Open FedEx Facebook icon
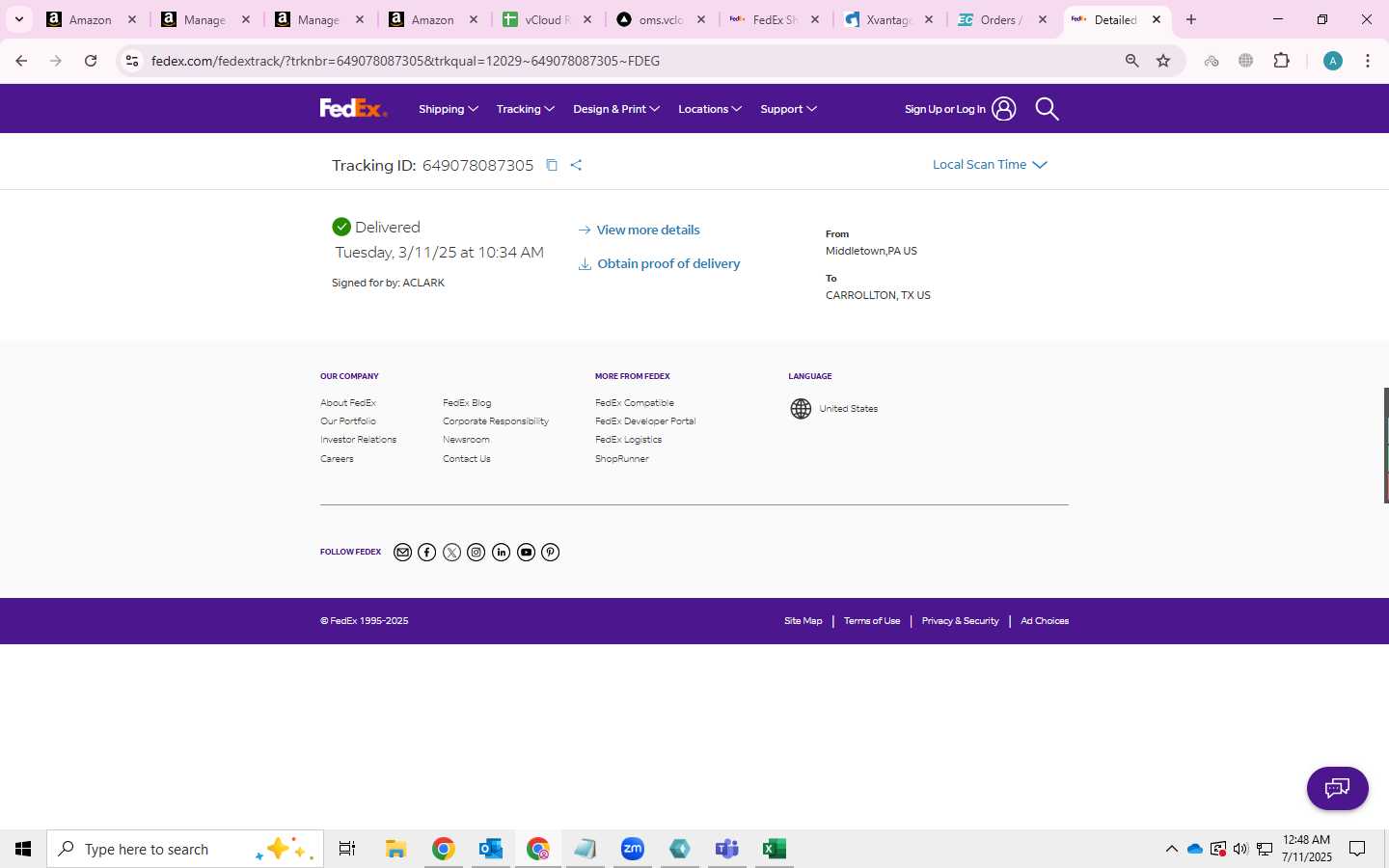Image resolution: width=1389 pixels, height=868 pixels. coord(427,553)
